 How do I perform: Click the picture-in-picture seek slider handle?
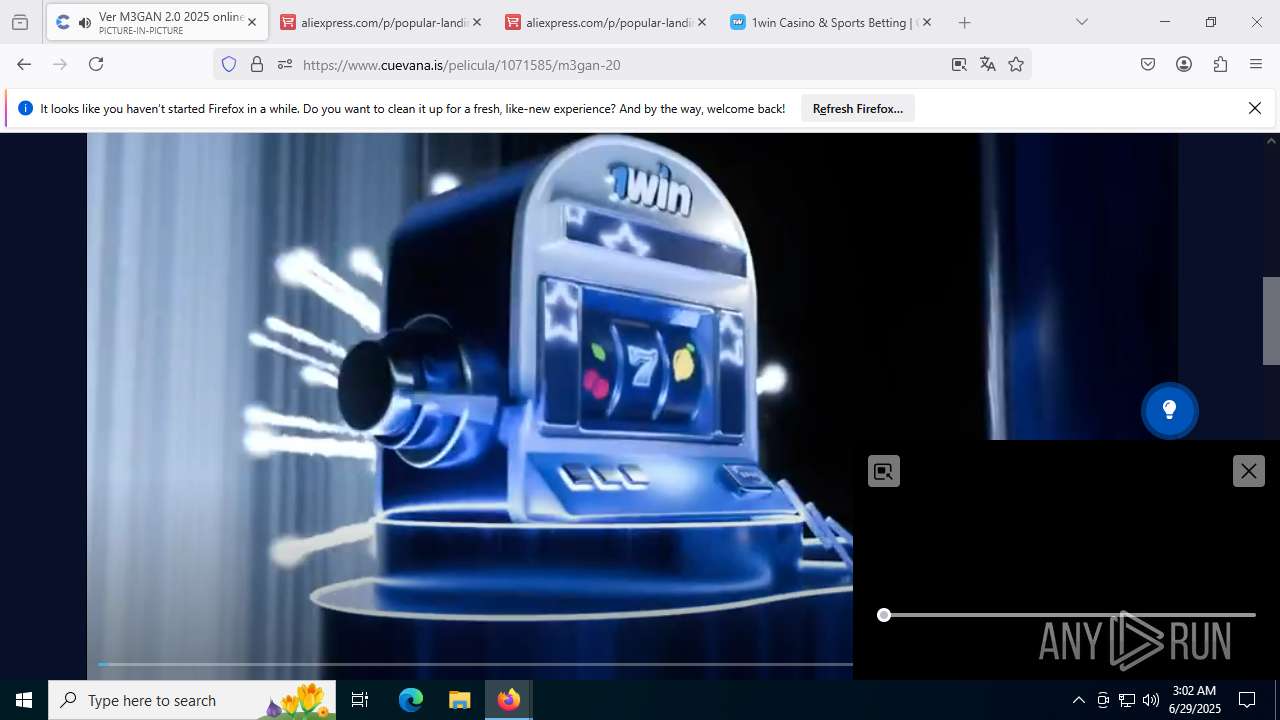click(x=884, y=615)
